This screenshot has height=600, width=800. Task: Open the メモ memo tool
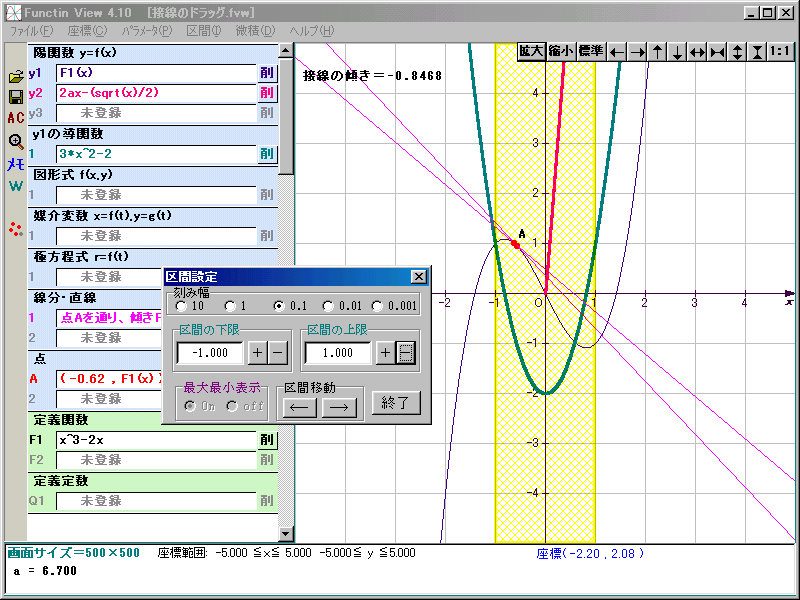point(16,164)
